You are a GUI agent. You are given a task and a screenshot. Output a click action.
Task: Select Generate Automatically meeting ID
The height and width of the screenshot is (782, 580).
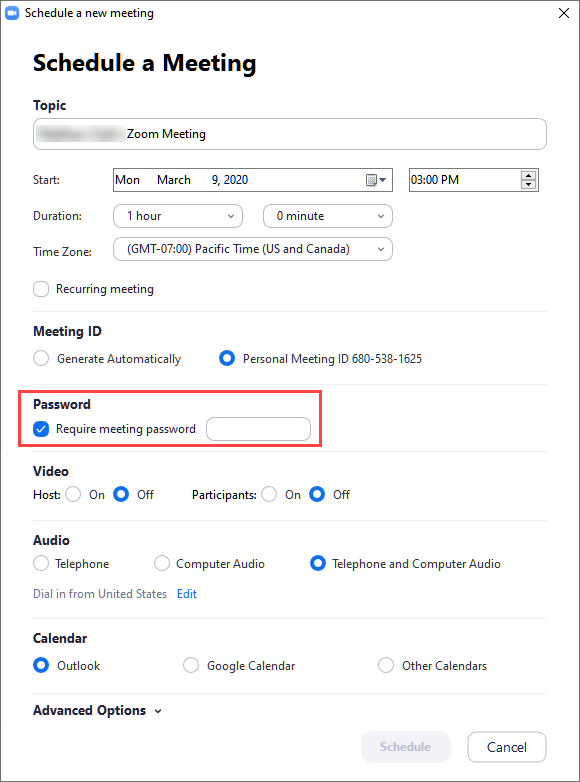[41, 359]
